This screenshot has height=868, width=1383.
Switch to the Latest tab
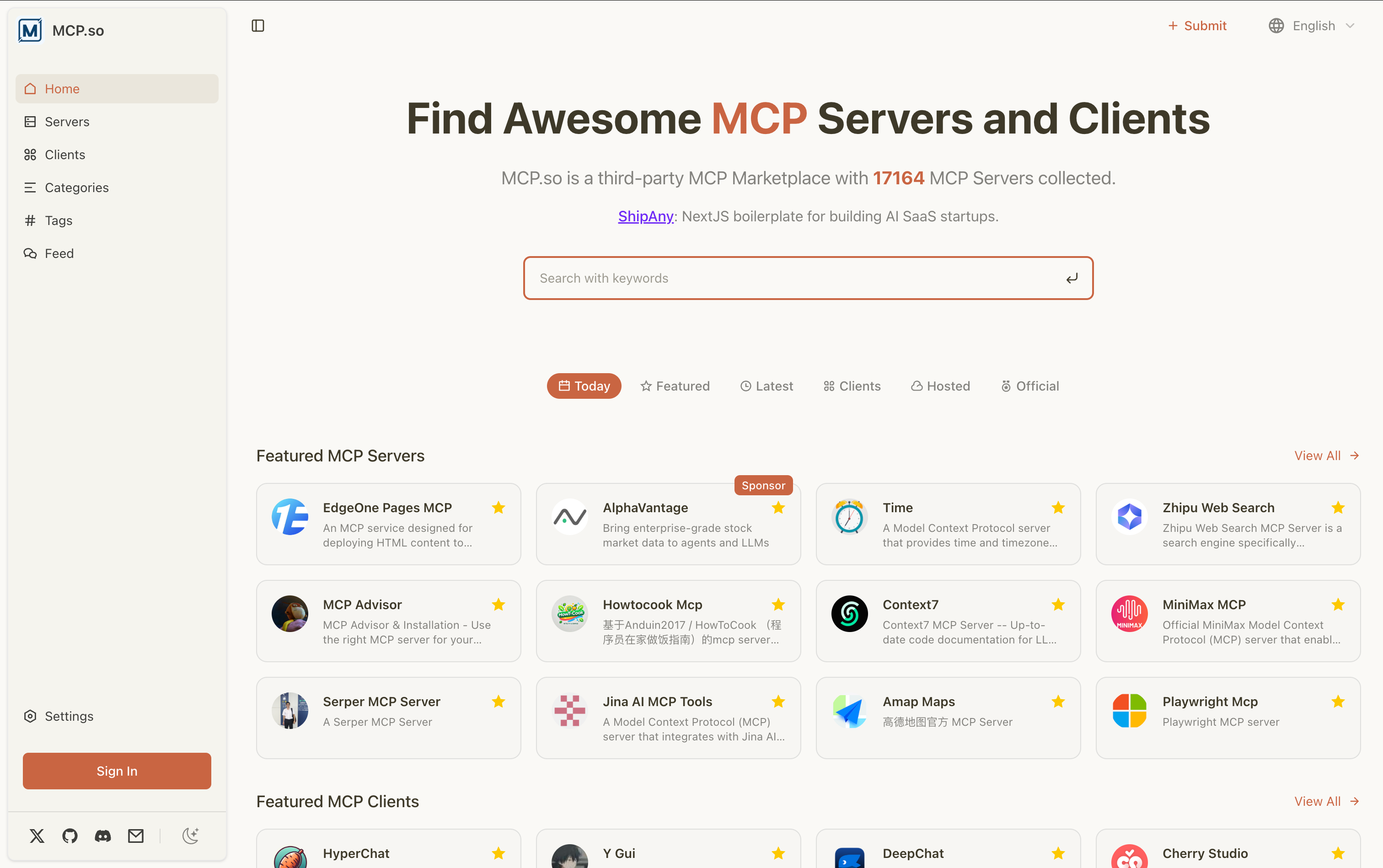click(767, 386)
